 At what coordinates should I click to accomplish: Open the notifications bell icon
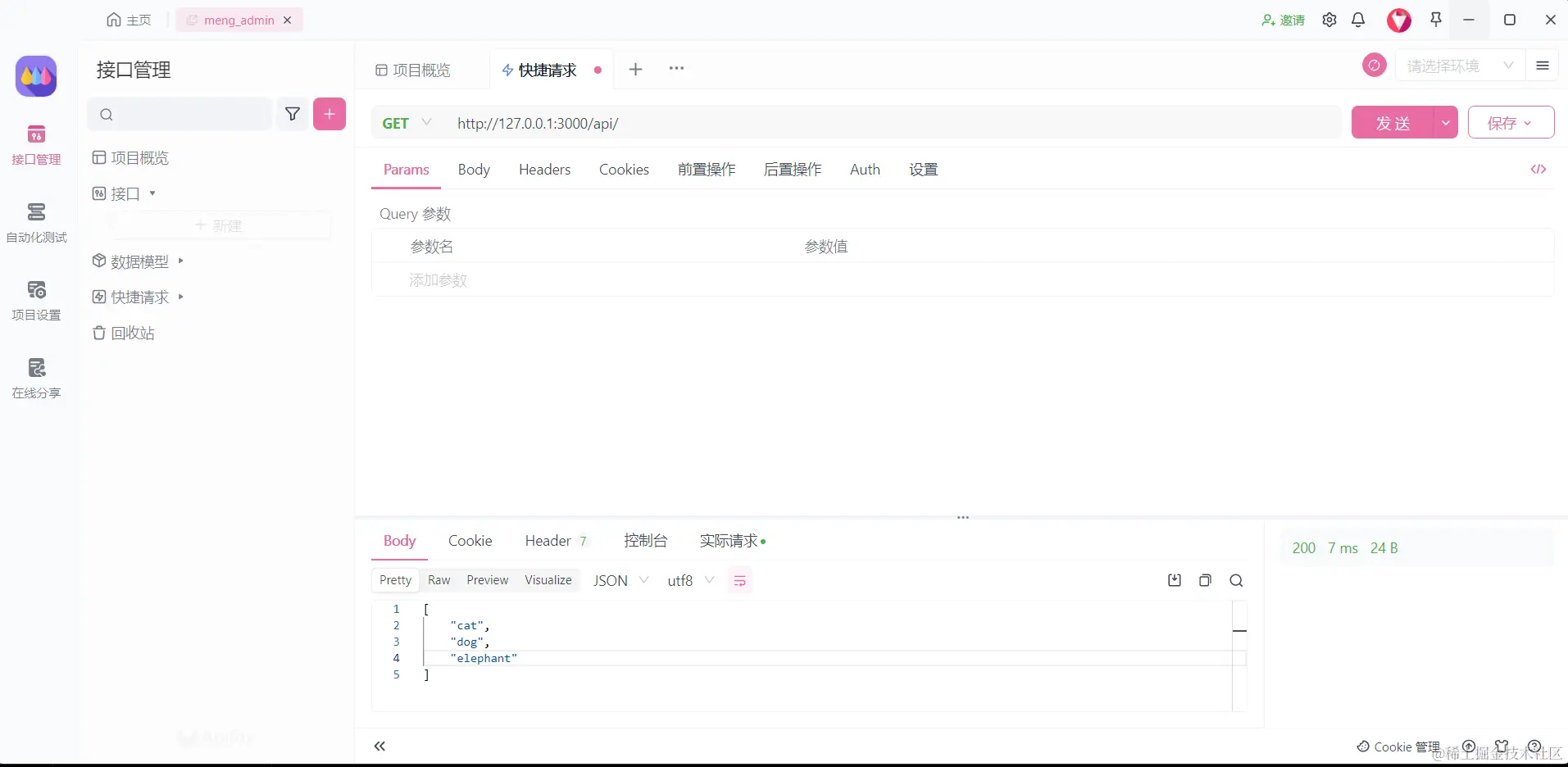1358,20
